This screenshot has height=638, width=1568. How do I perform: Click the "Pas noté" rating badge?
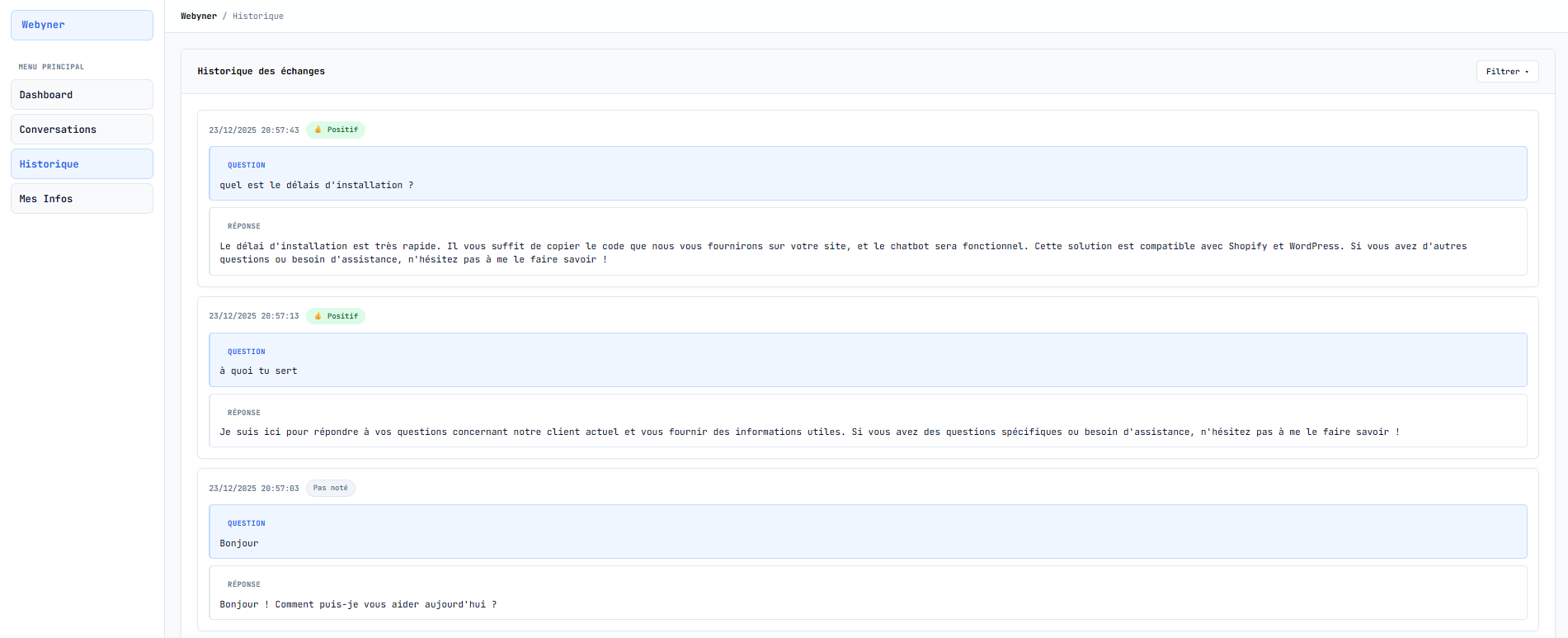click(330, 488)
